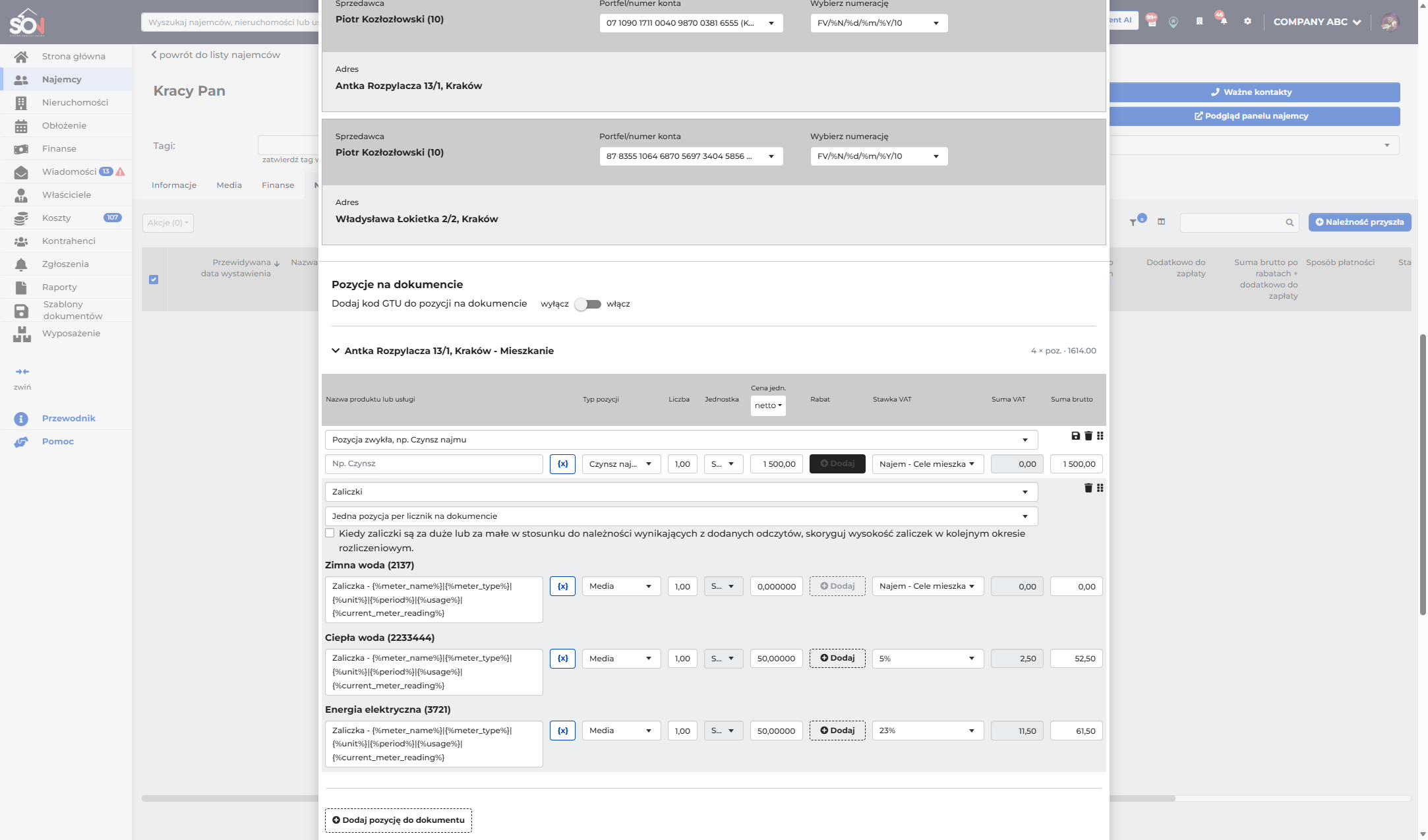Viewport: 1428px width, 840px height.
Task: Toggle GTU code switch for document positions
Action: coord(587,304)
